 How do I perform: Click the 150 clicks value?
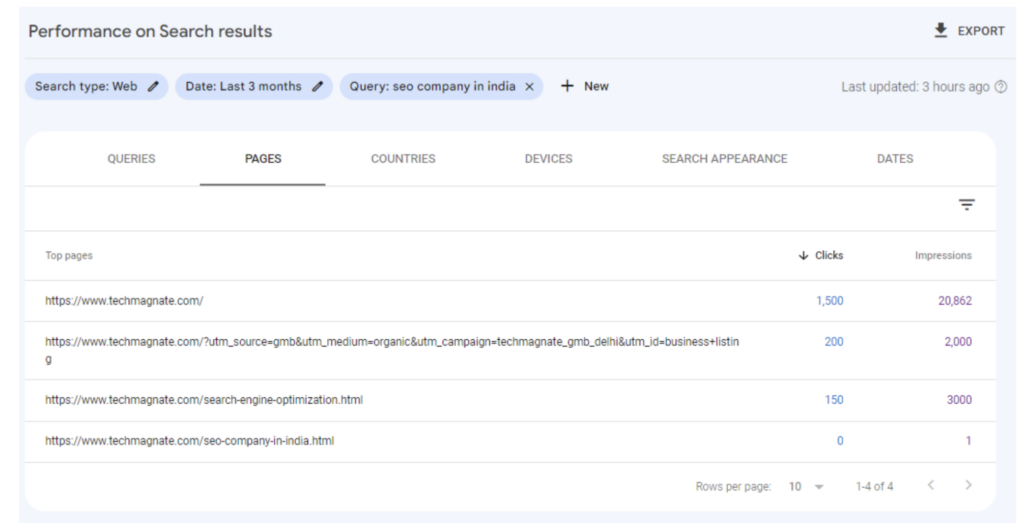834,399
